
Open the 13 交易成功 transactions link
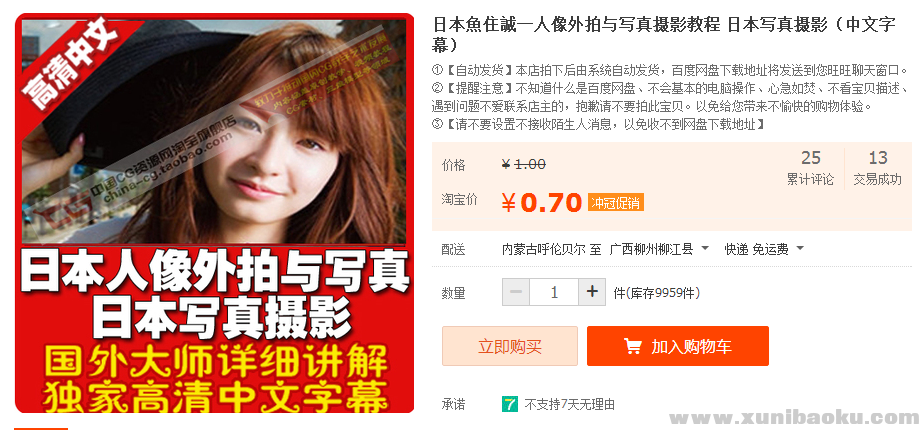[x=877, y=168]
